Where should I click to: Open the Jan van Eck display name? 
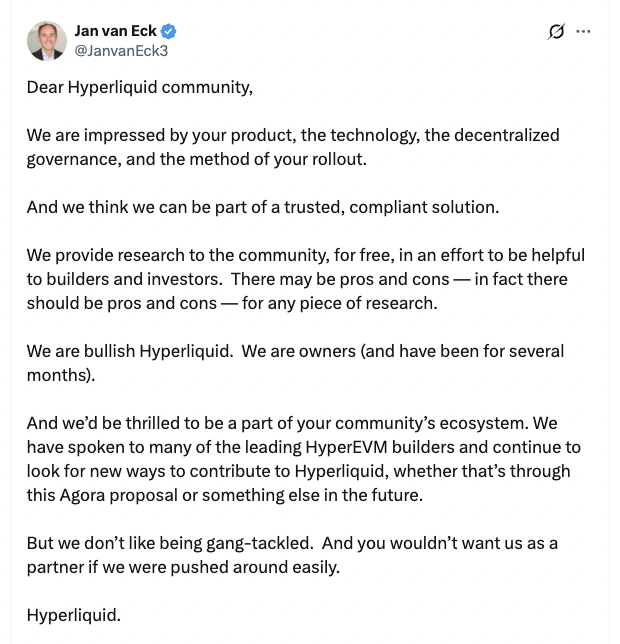tap(115, 31)
